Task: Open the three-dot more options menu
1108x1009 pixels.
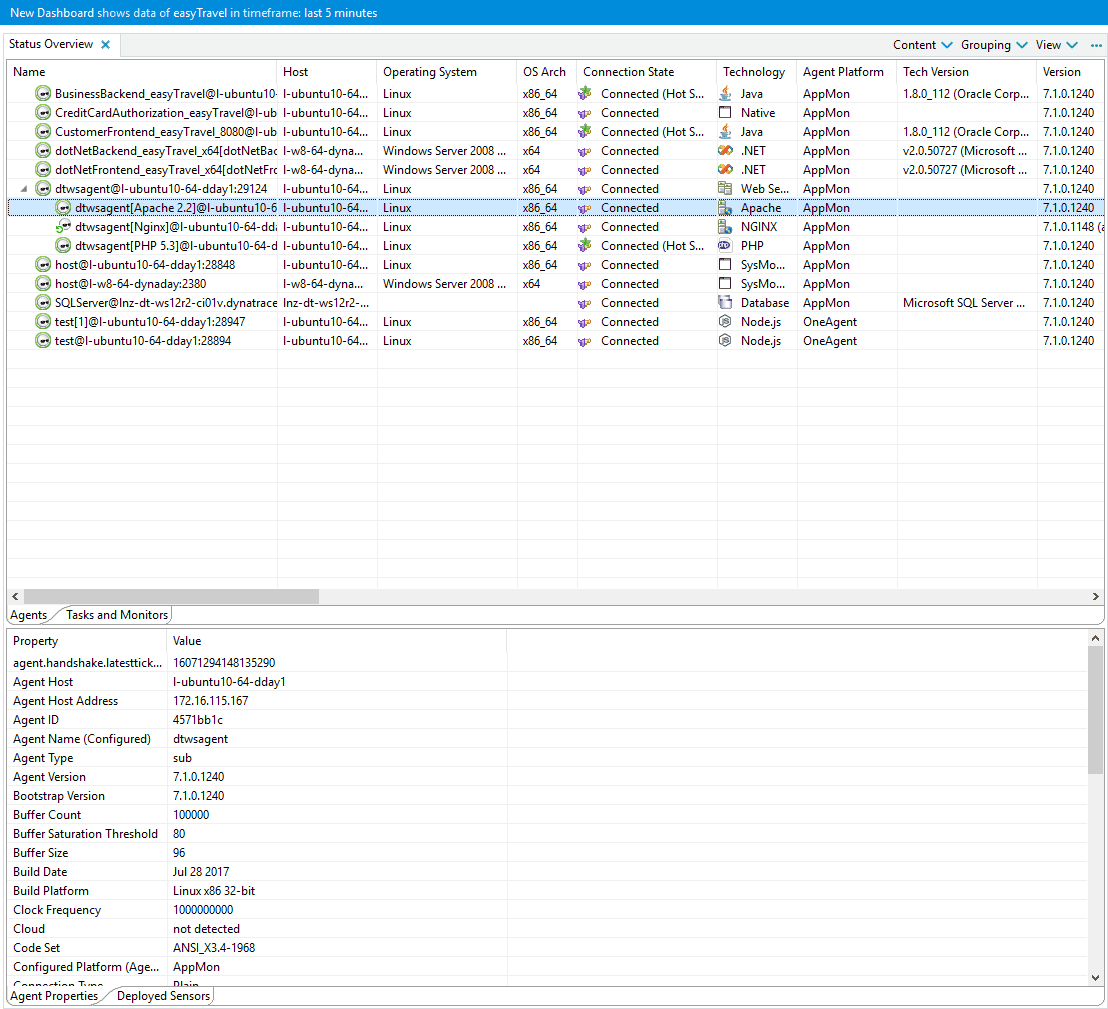Action: click(x=1096, y=45)
